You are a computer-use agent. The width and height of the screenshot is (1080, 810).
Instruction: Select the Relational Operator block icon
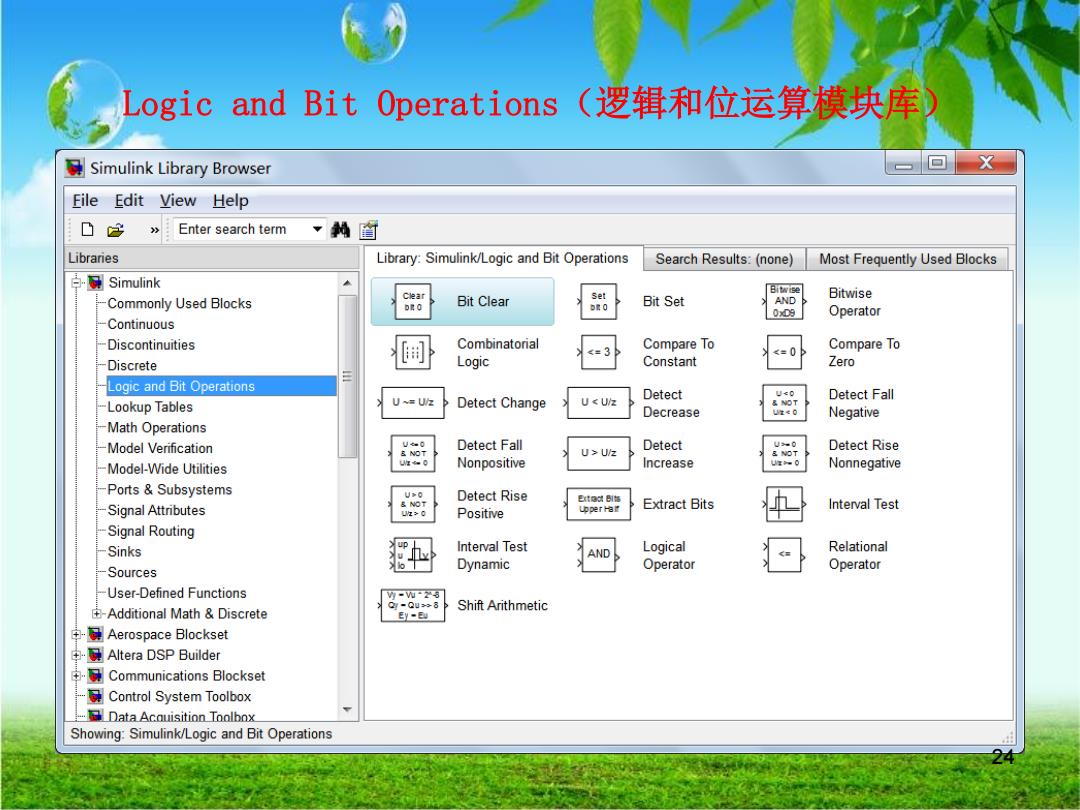pyautogui.click(x=785, y=555)
